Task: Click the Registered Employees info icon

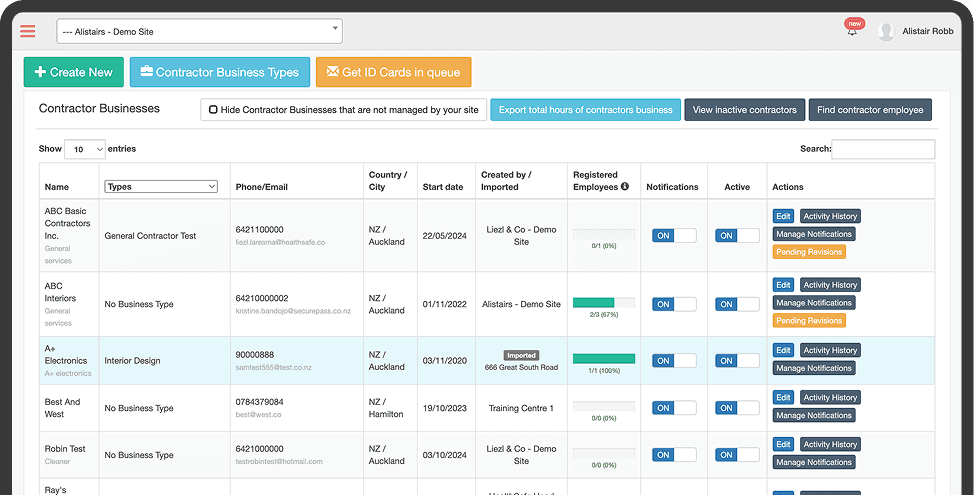Action: click(x=625, y=186)
